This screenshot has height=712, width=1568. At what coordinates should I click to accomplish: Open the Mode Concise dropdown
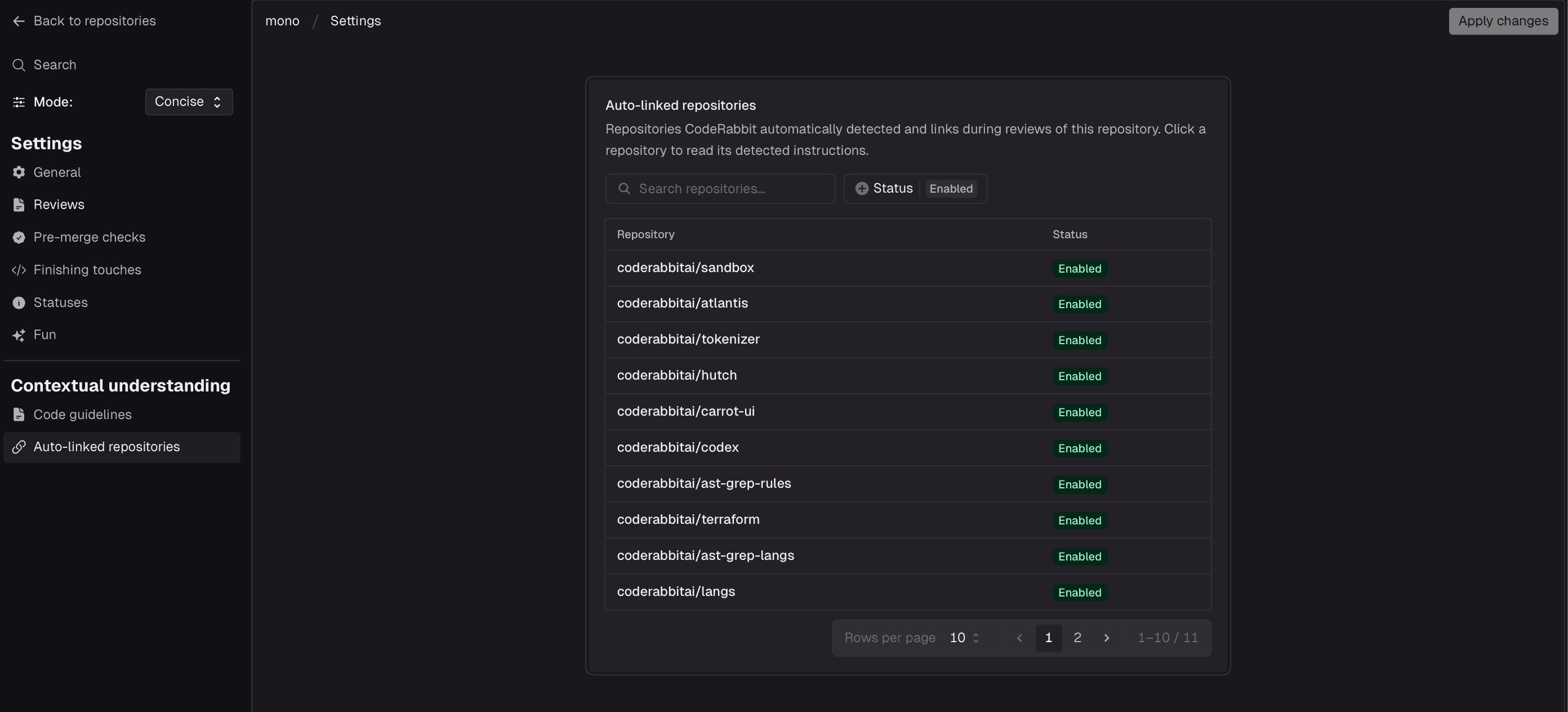tap(189, 101)
